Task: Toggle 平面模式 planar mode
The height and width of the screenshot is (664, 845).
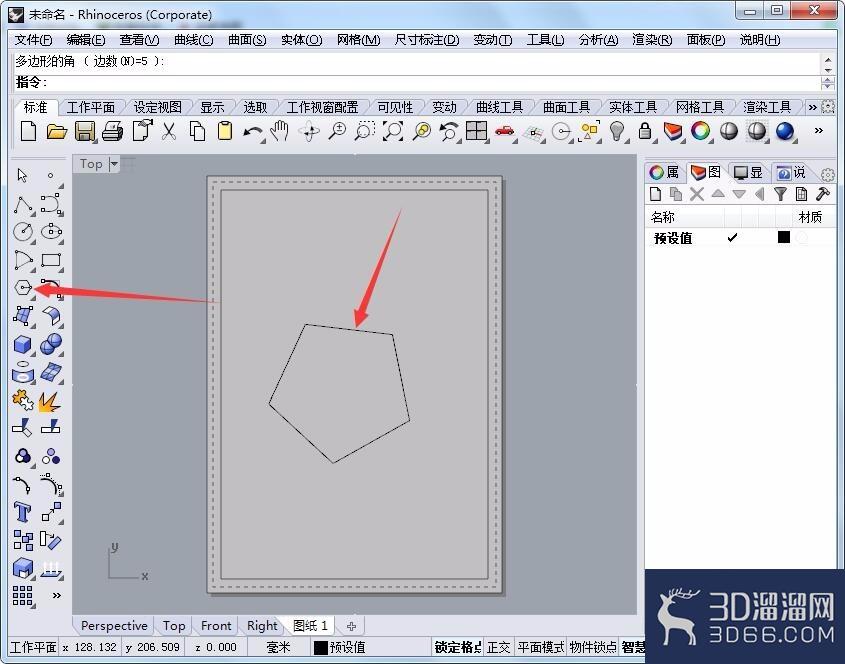Action: (541, 647)
